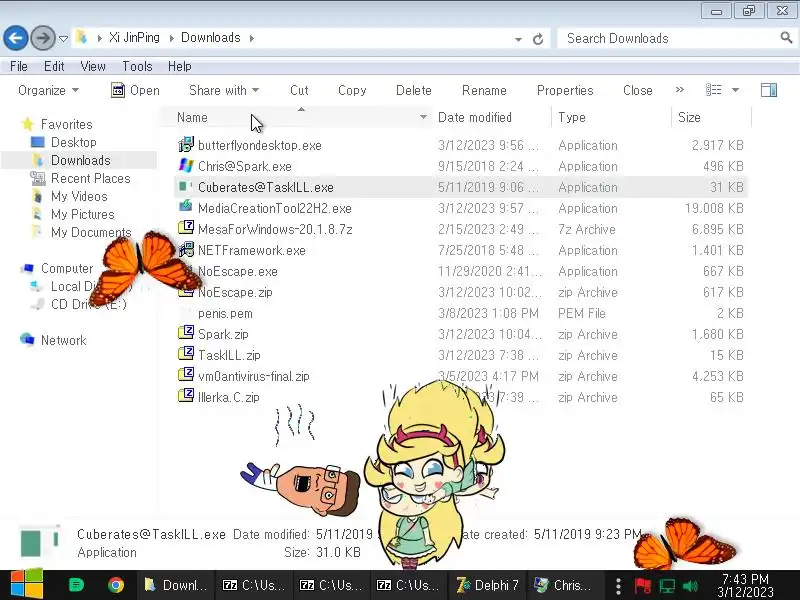The image size is (800, 600).
Task: Select the butterflyondesktop.exe file icon
Action: [186, 145]
